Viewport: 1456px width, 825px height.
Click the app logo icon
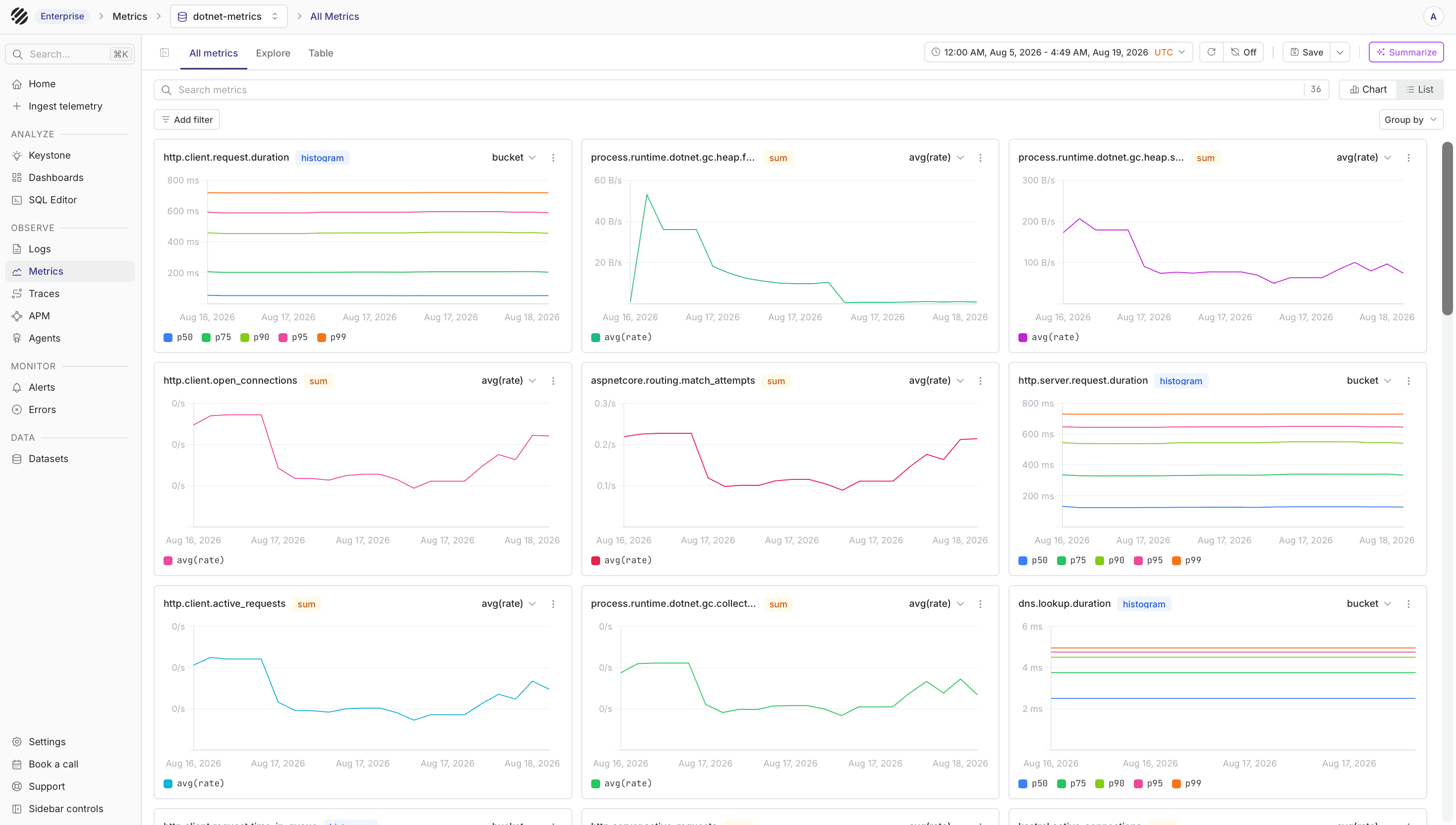click(x=19, y=16)
